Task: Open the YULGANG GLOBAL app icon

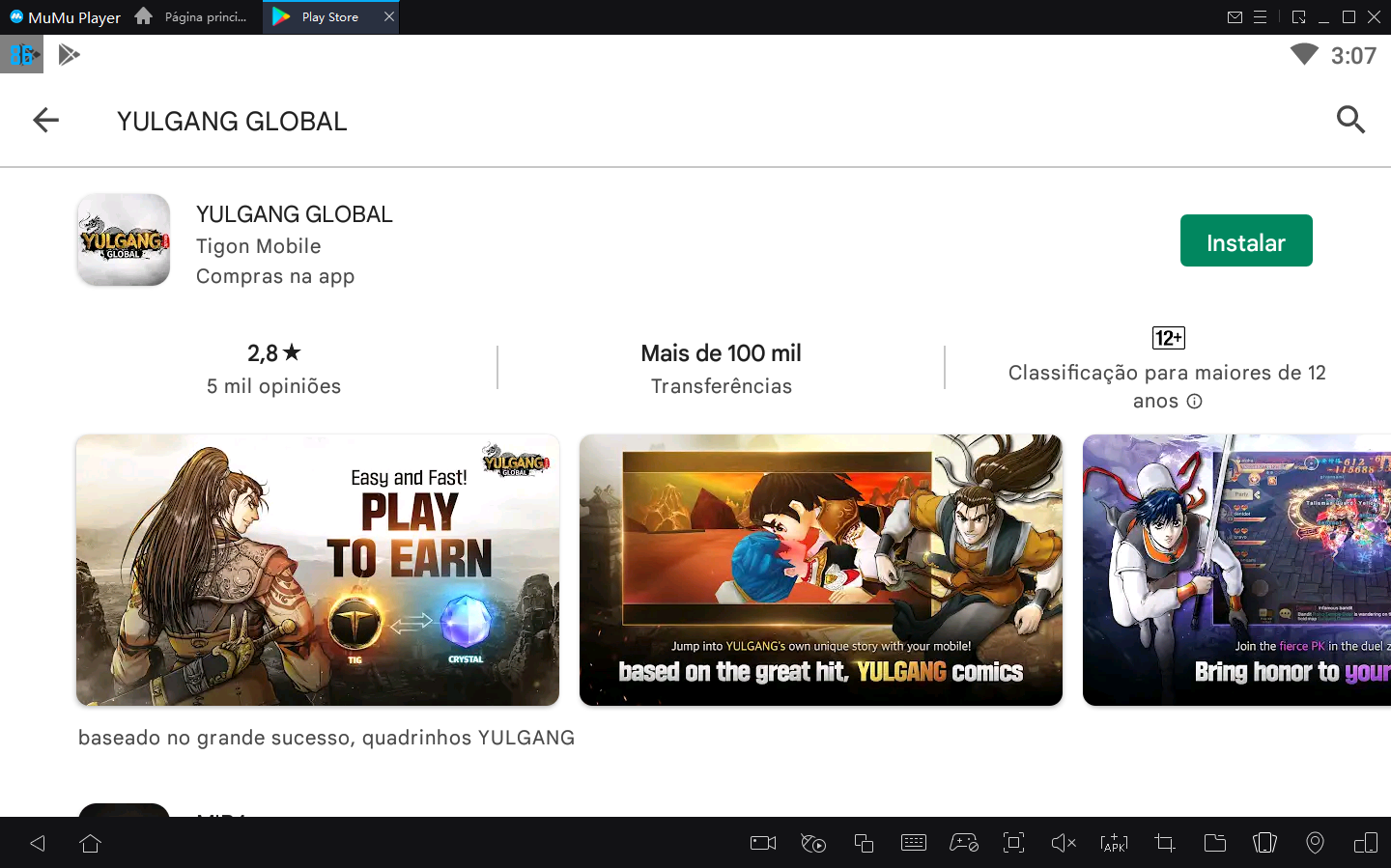Action: 124,239
